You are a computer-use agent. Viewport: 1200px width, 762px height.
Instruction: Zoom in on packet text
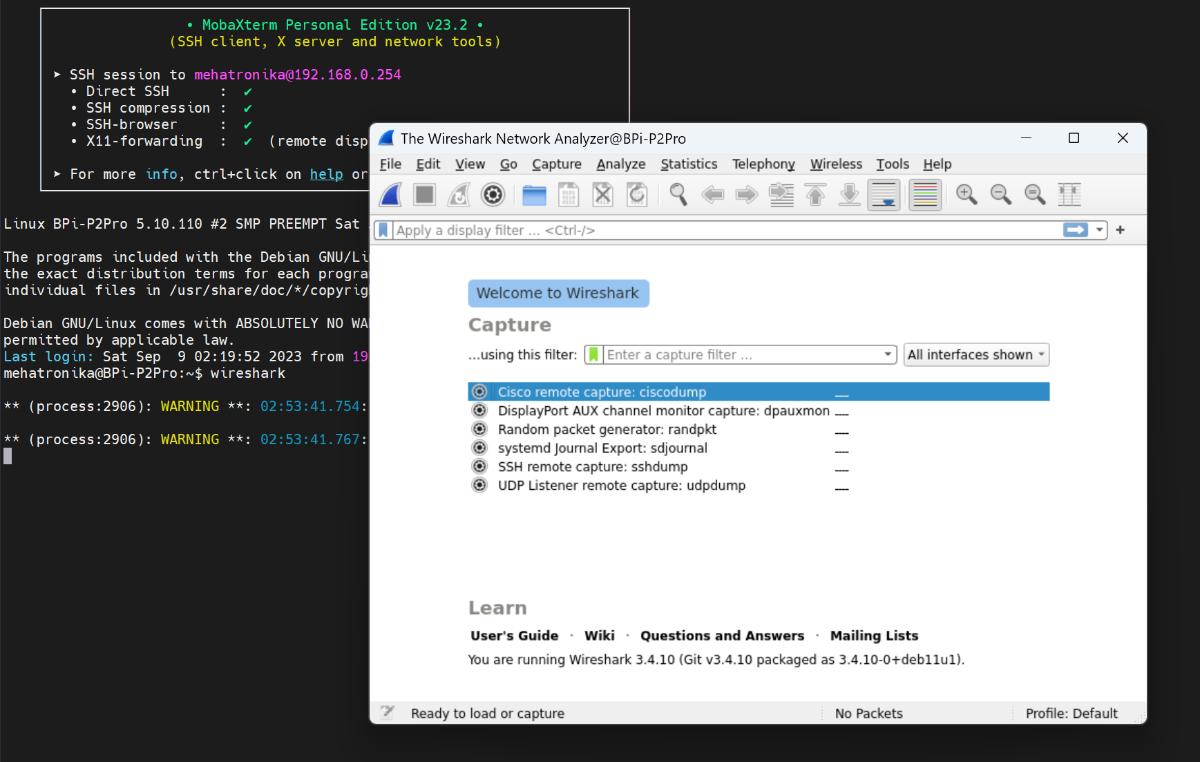[966, 195]
